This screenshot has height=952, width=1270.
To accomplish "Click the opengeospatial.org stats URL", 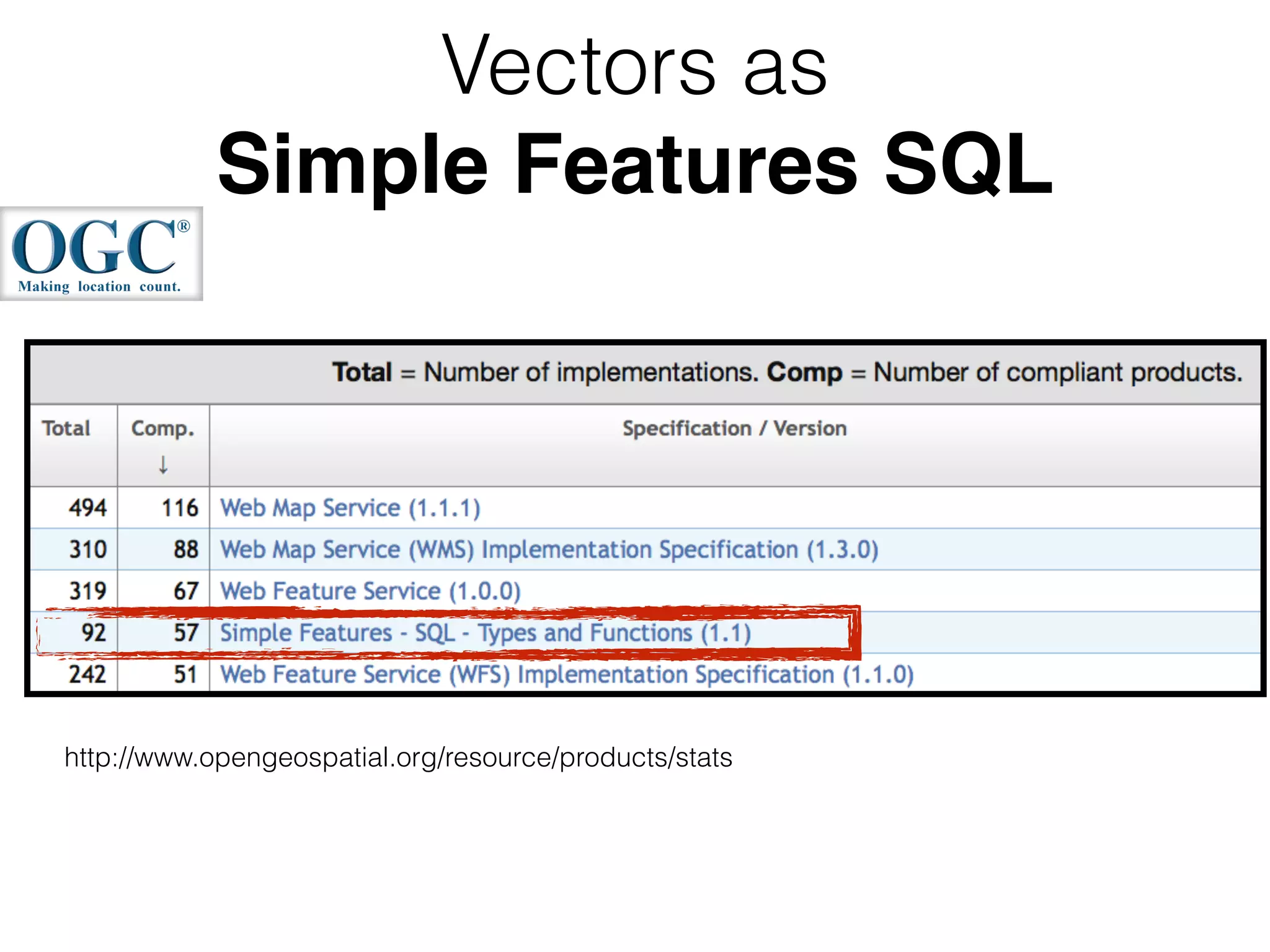I will pyautogui.click(x=398, y=757).
